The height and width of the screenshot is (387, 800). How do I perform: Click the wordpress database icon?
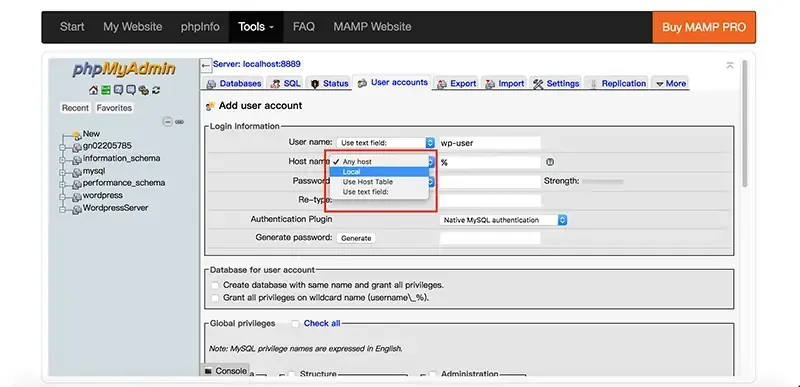77,197
